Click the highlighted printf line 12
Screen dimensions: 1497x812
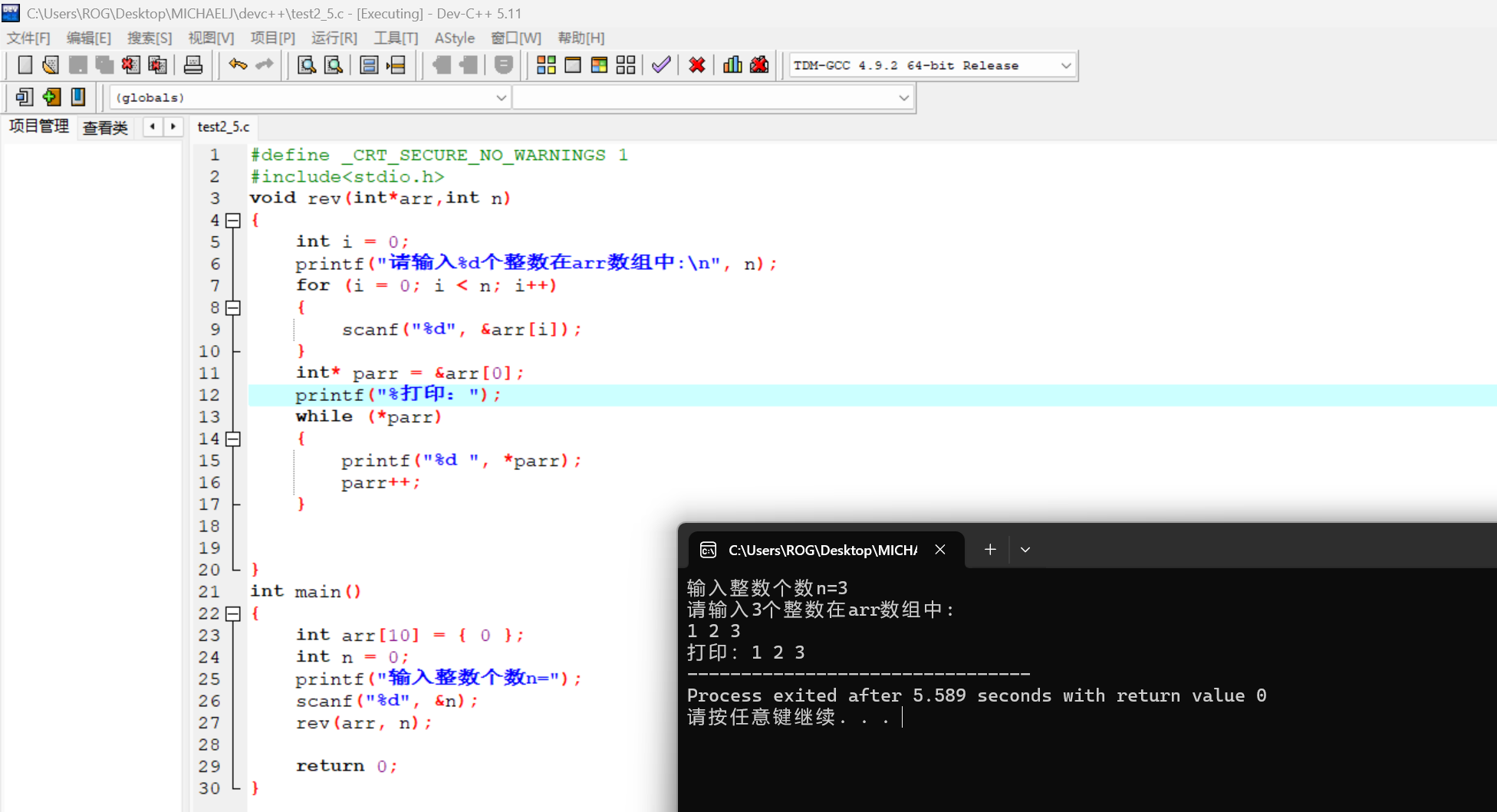(399, 396)
